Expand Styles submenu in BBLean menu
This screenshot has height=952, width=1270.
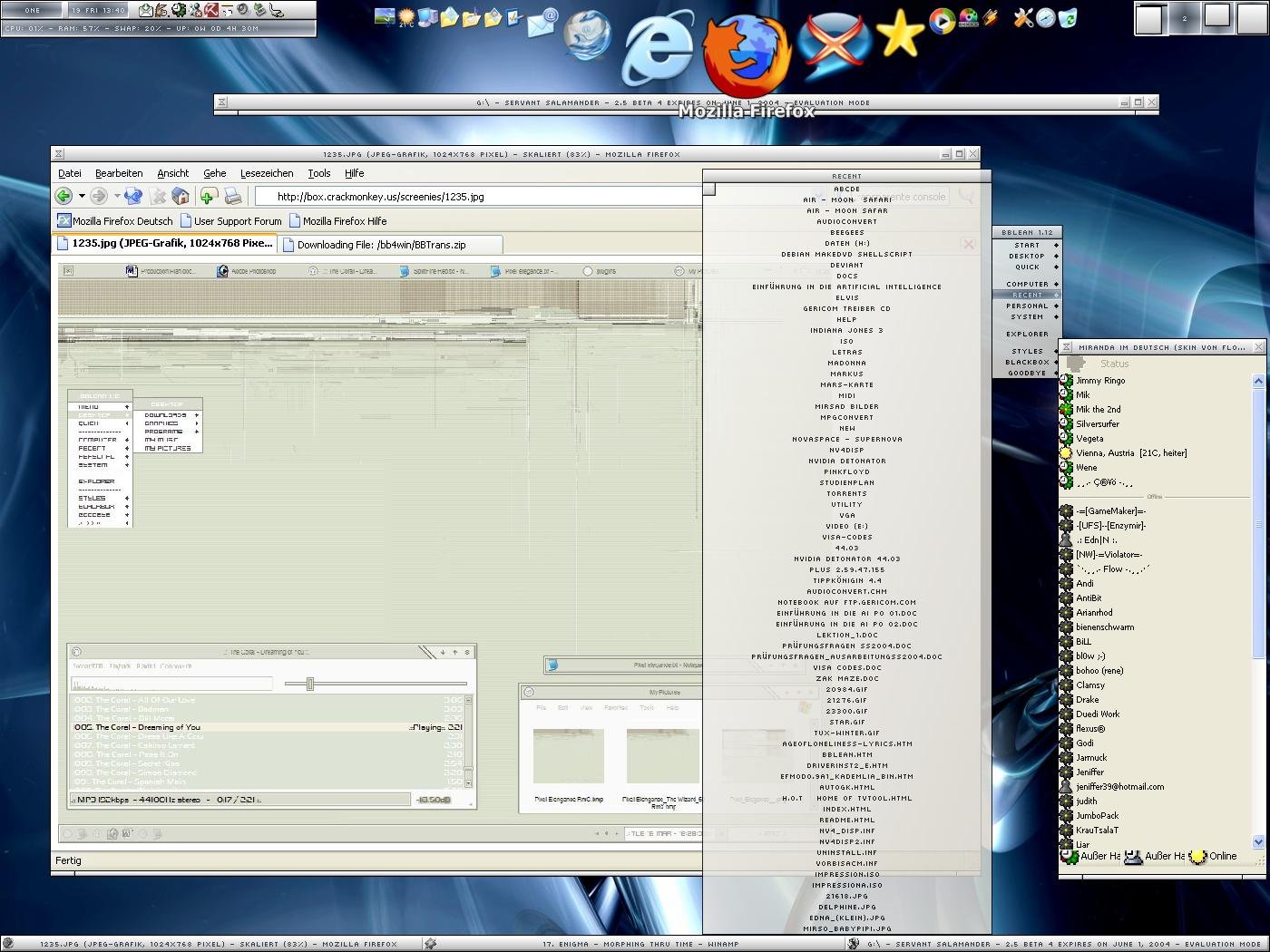point(1026,351)
